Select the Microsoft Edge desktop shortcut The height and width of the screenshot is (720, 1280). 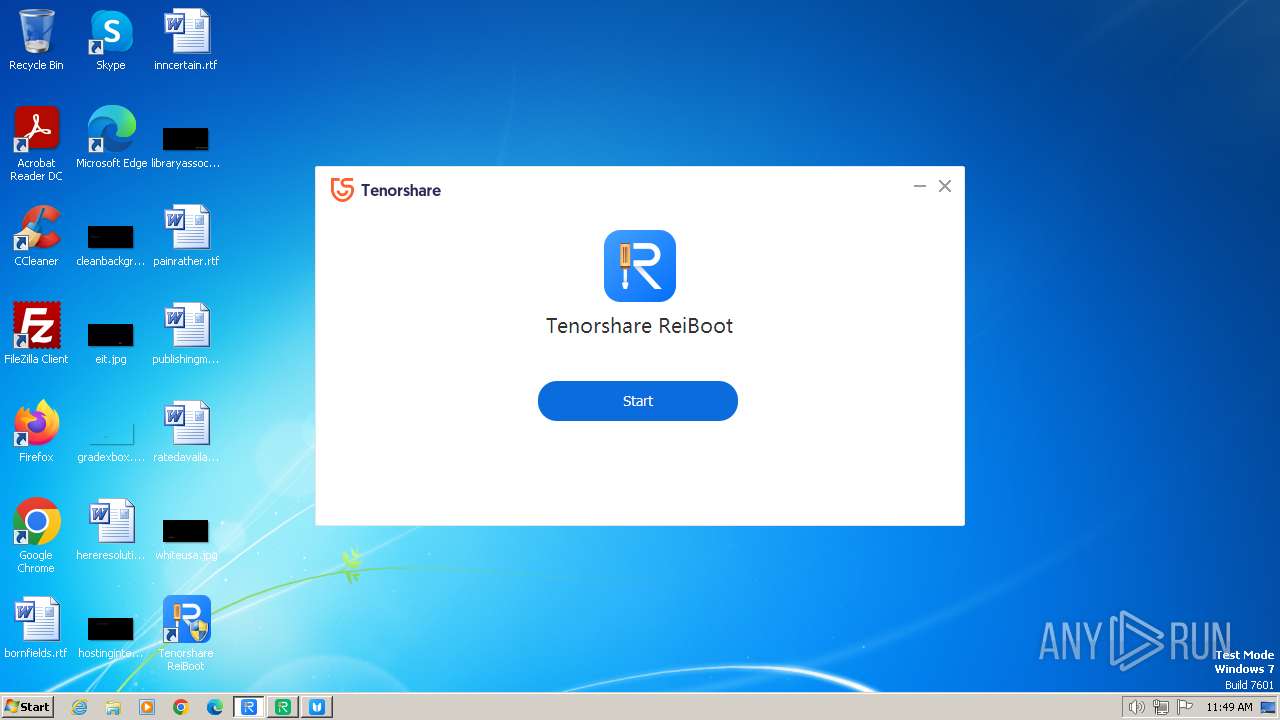pos(111,138)
